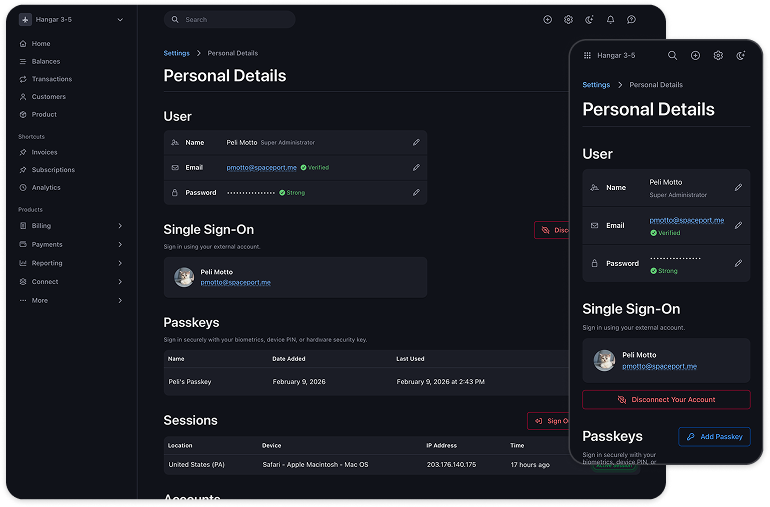Screen dimensions: 770x507
Task: Click the Disconnect button in desktop view
Action: tap(552, 230)
